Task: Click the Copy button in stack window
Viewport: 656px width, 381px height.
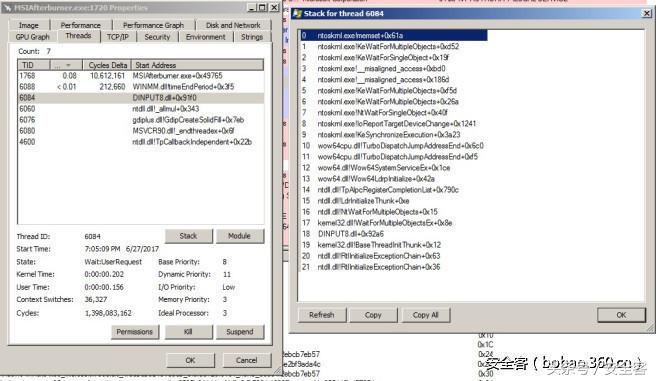Action: click(x=373, y=315)
